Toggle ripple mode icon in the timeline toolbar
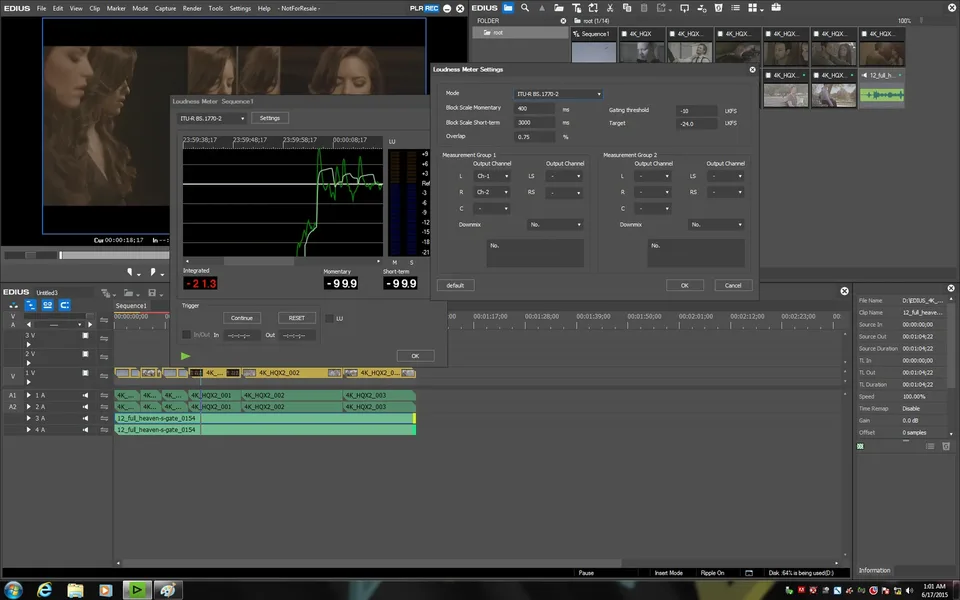This screenshot has width=960, height=600. pyautogui.click(x=31, y=305)
